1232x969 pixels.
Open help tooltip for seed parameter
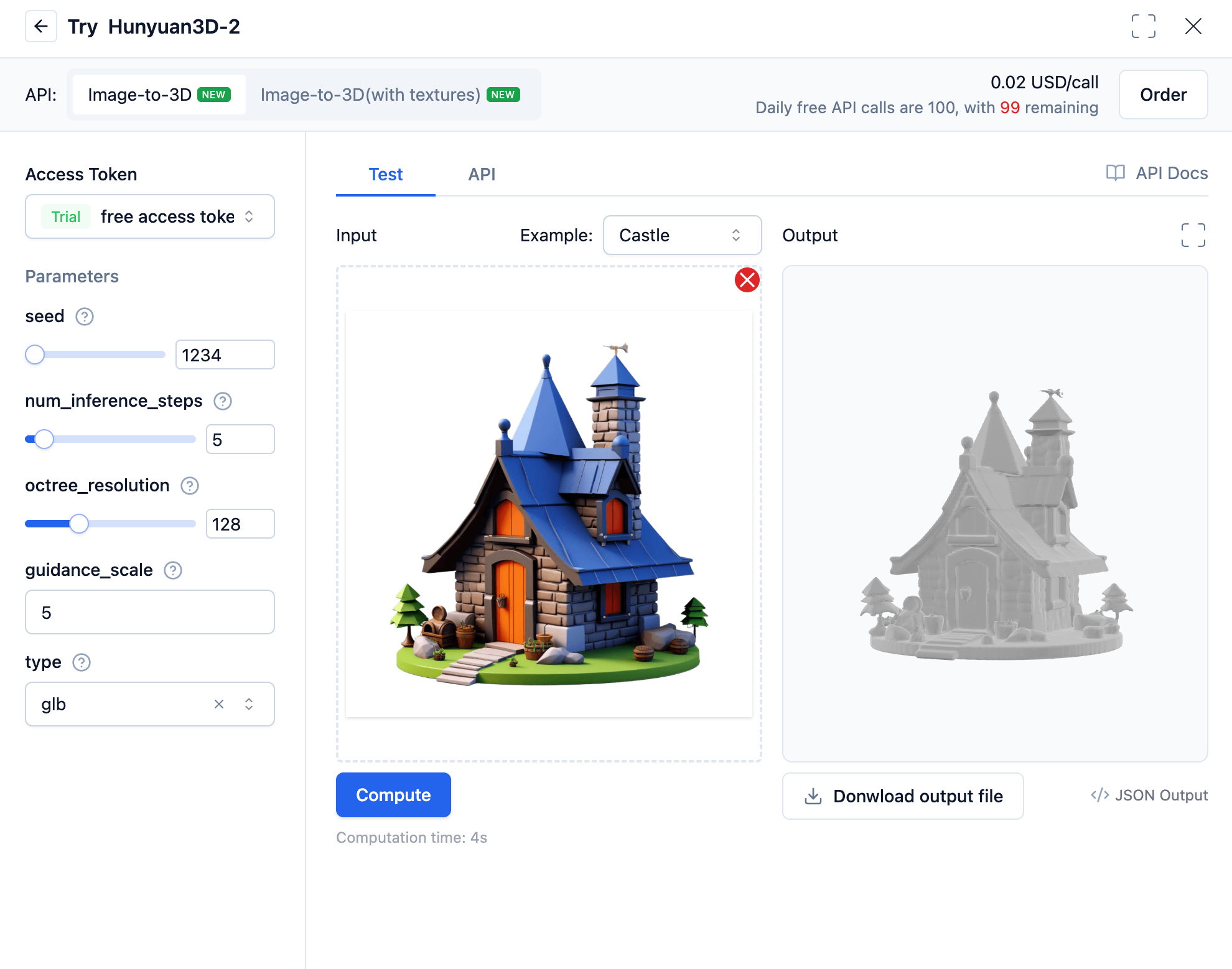click(x=85, y=317)
